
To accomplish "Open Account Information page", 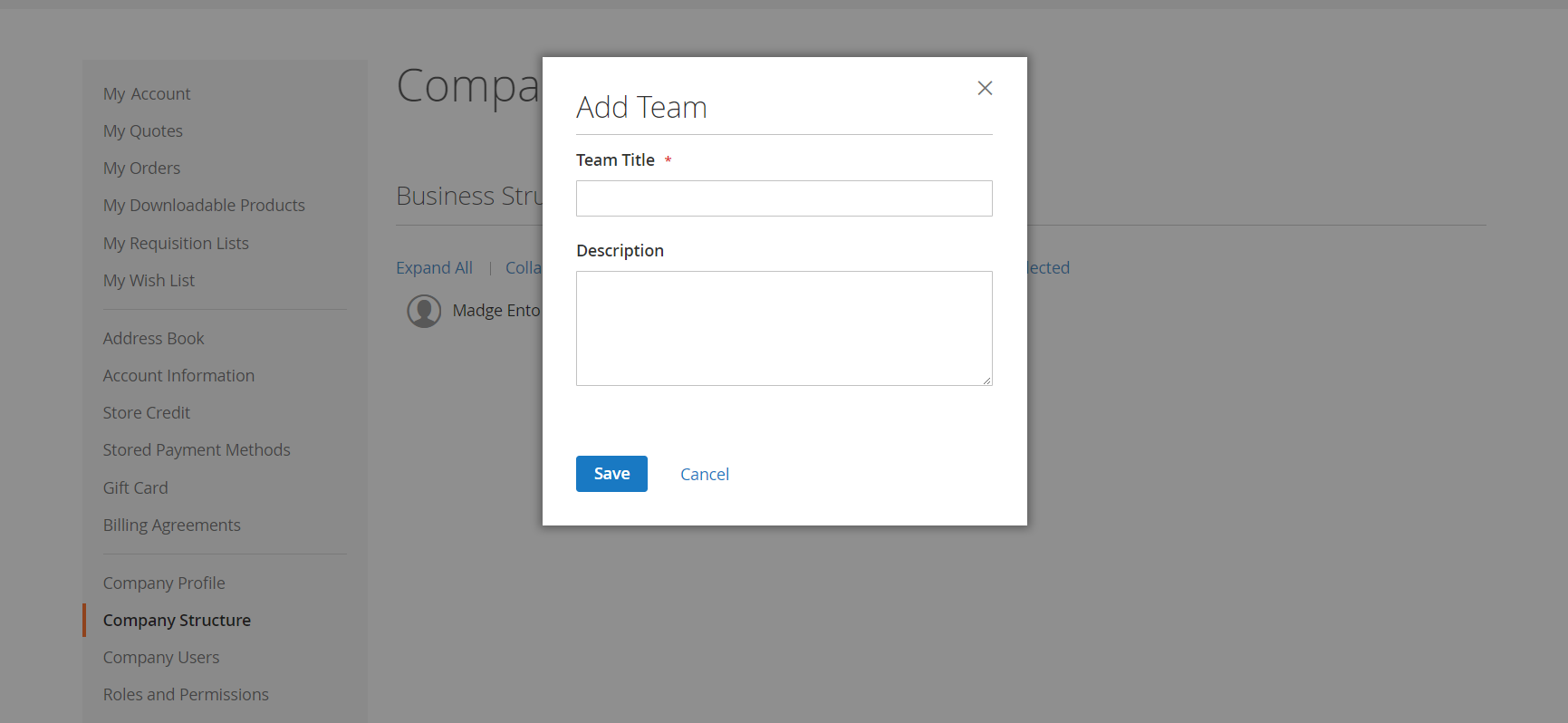I will [x=178, y=376].
